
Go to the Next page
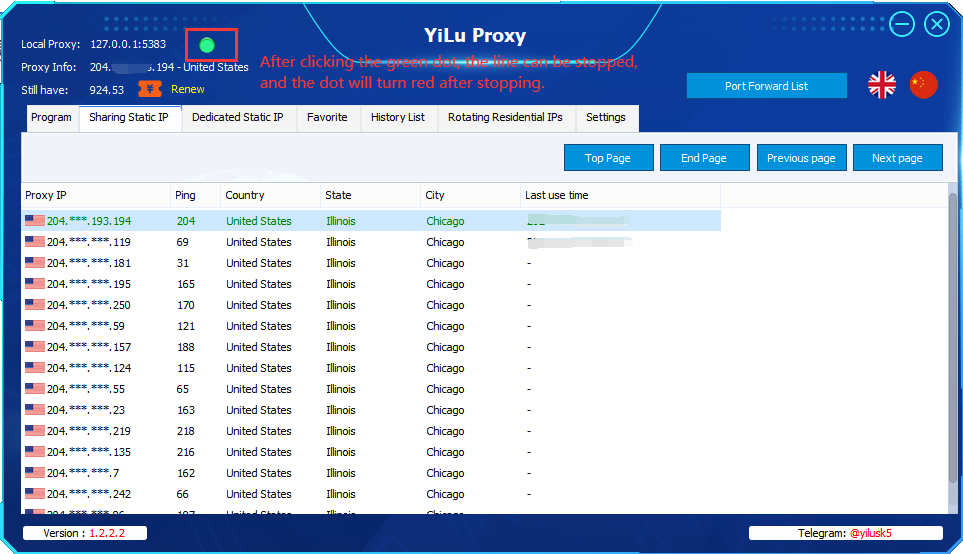coord(897,158)
